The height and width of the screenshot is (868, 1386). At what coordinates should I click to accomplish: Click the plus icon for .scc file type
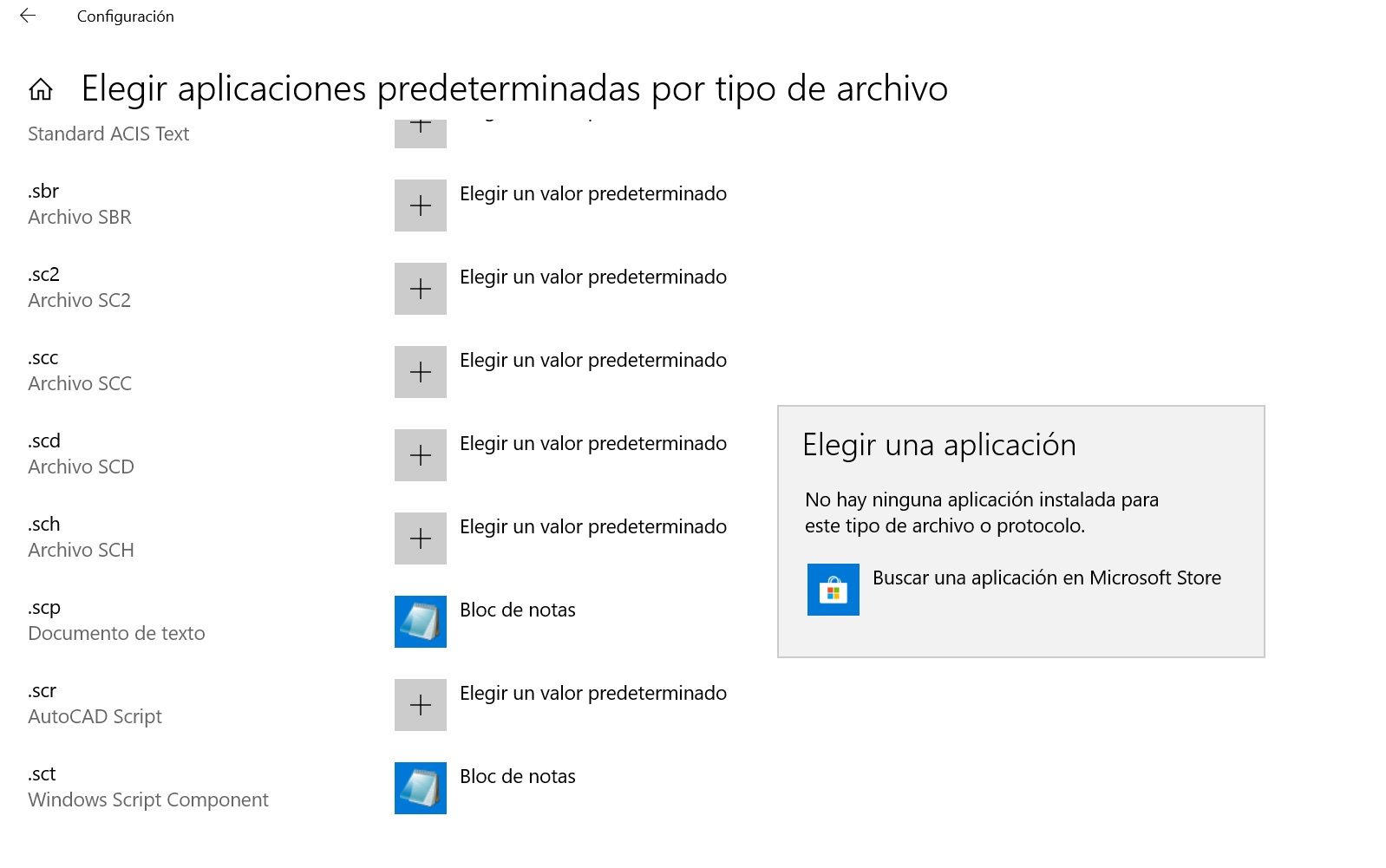[421, 371]
